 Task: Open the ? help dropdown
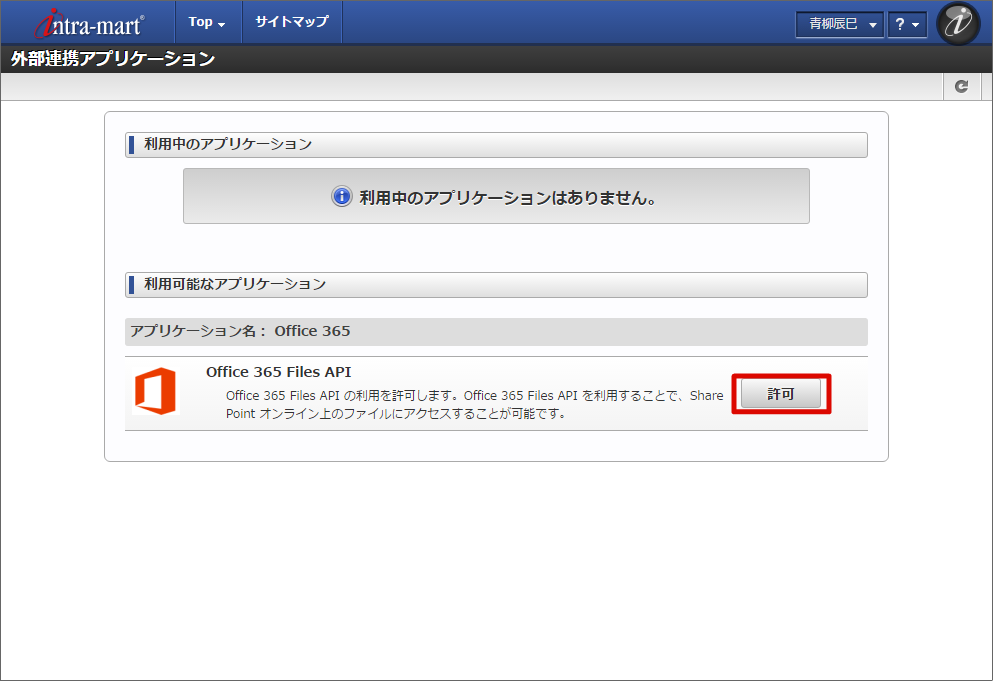tap(907, 24)
